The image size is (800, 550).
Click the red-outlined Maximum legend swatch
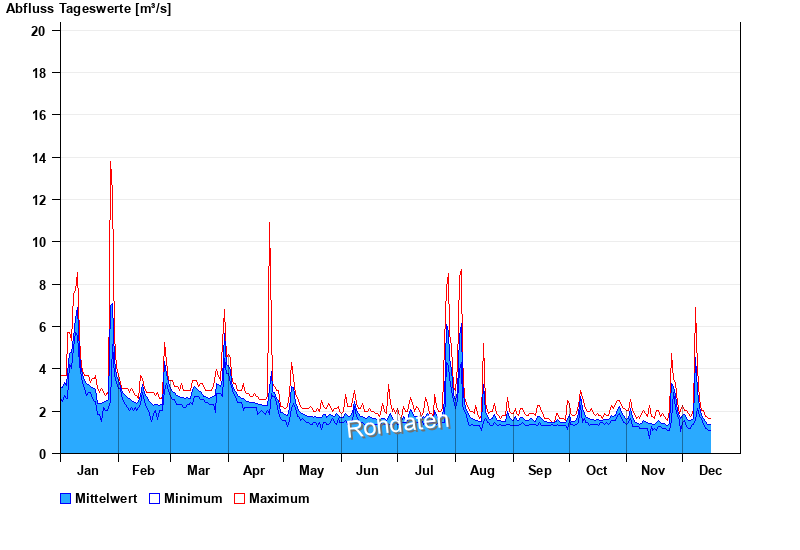[x=239, y=499]
